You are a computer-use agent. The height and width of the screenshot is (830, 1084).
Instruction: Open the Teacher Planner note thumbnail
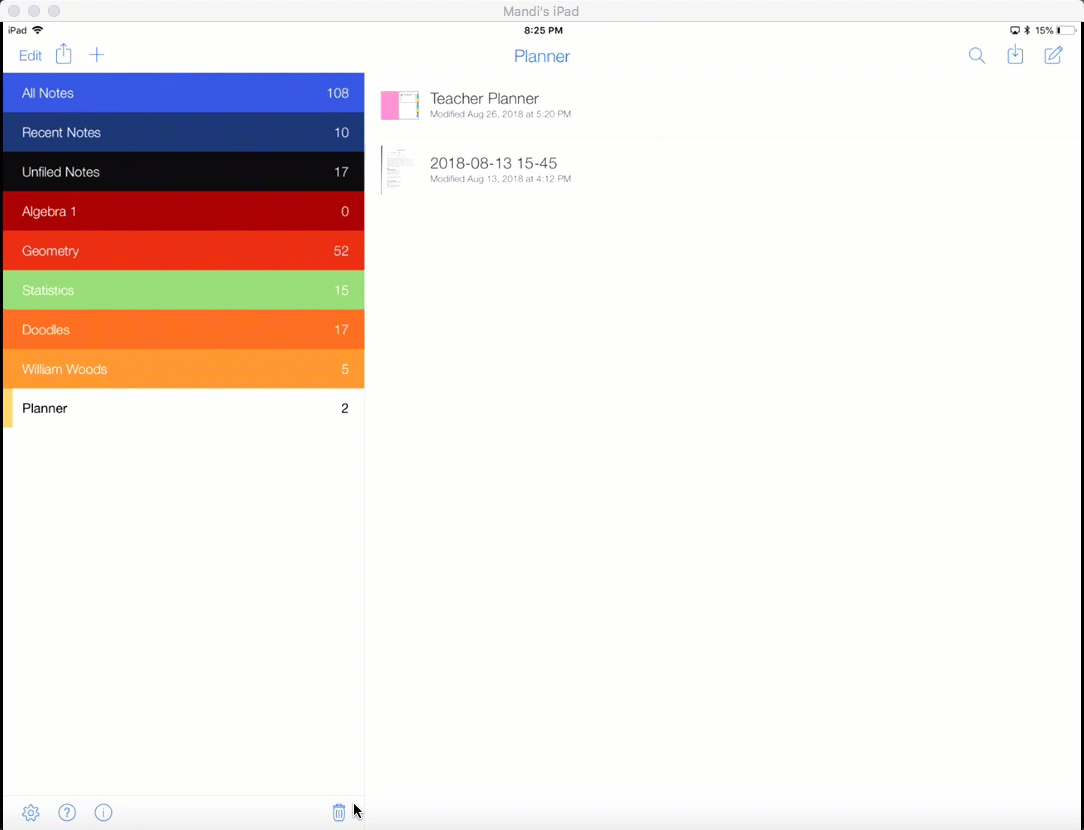coord(400,105)
